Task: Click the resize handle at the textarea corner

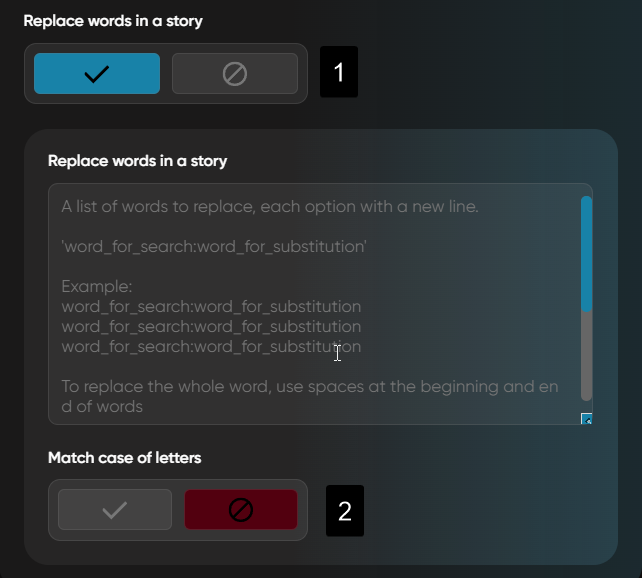Action: [587, 419]
